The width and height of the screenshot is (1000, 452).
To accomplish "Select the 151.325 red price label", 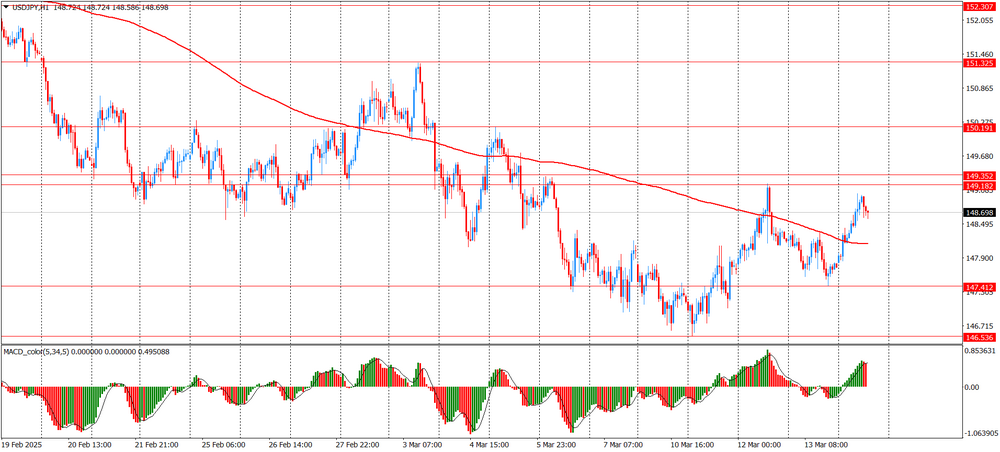I will (x=978, y=63).
